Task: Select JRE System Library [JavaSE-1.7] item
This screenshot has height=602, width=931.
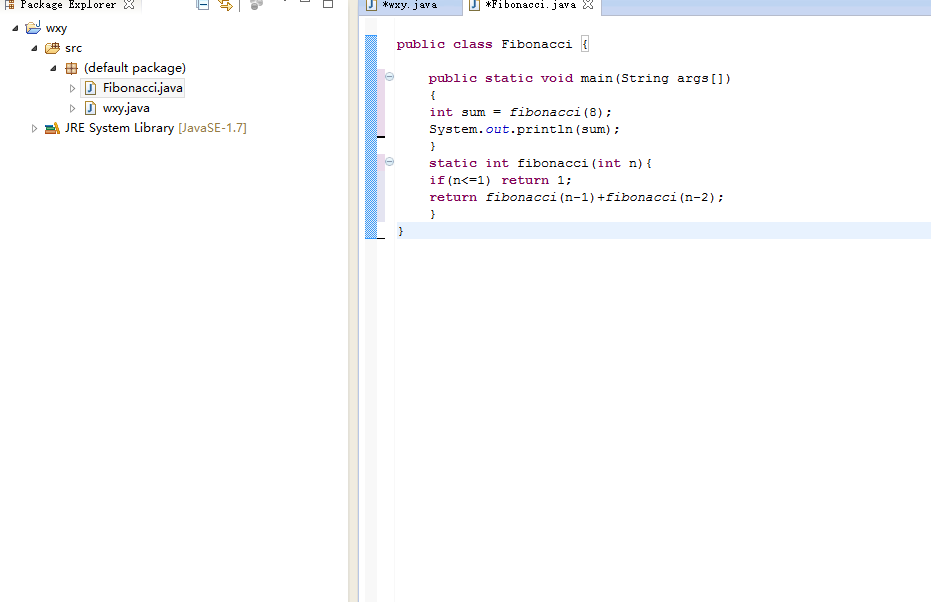Action: [156, 128]
